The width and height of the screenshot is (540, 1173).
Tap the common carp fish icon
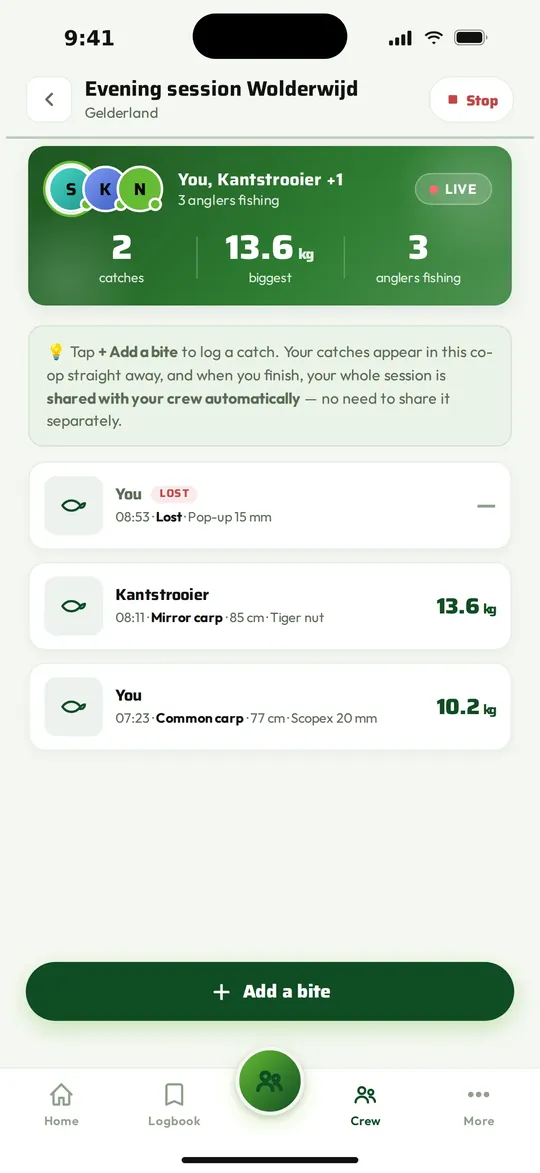click(x=73, y=706)
